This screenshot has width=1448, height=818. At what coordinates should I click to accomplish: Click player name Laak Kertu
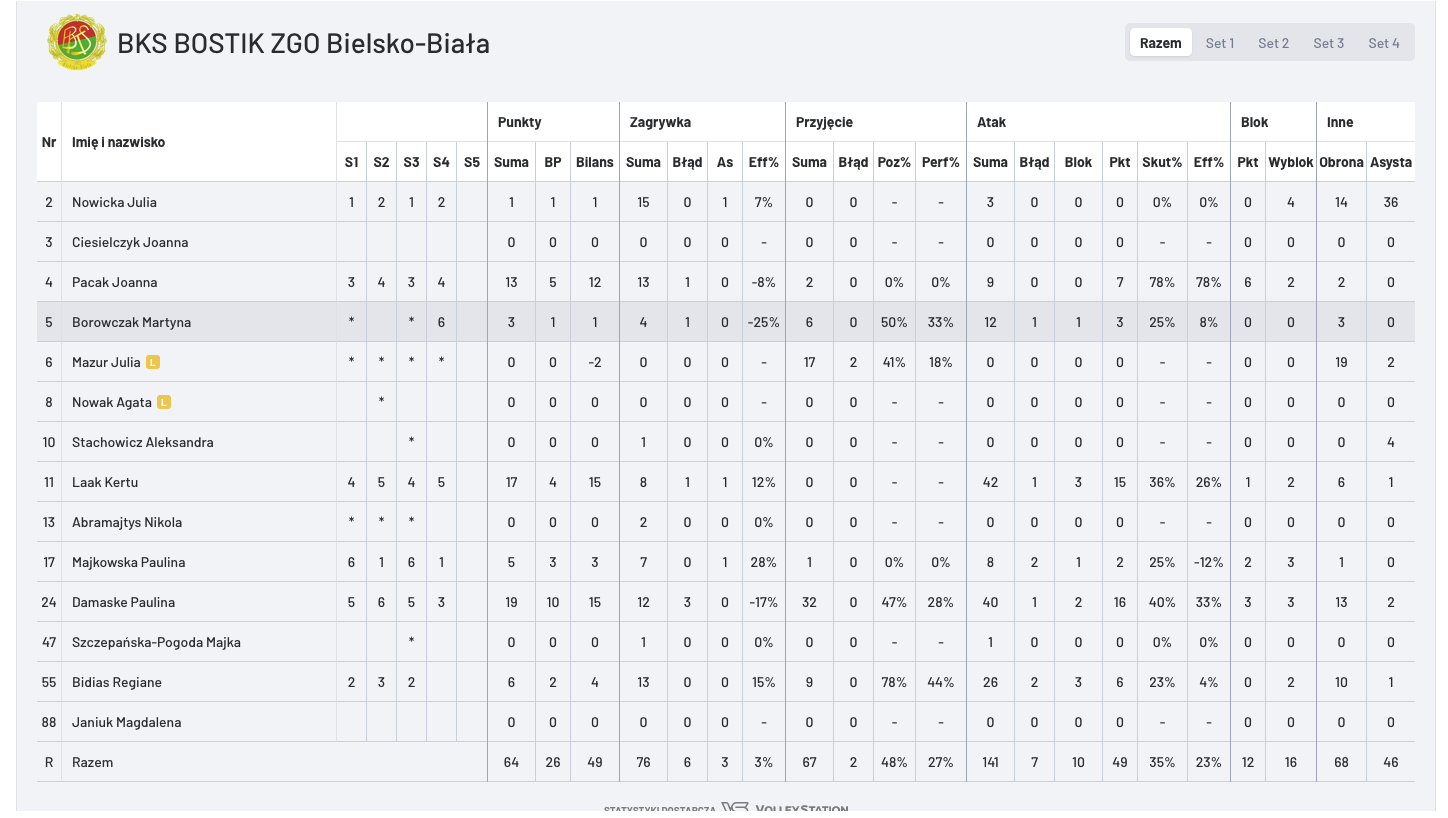tap(105, 482)
